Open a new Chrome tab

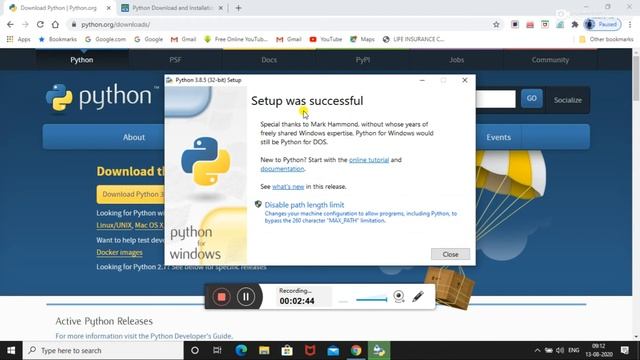(x=238, y=8)
